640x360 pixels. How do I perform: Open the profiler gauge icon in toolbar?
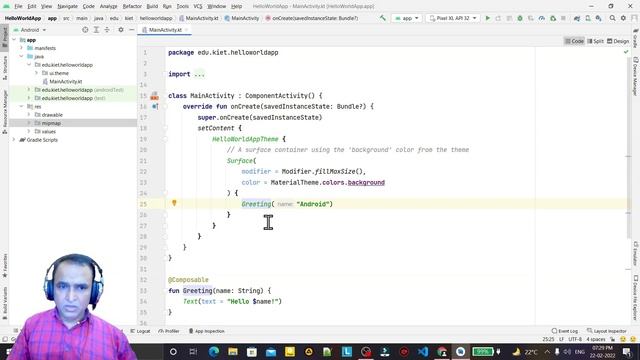tap(542, 18)
